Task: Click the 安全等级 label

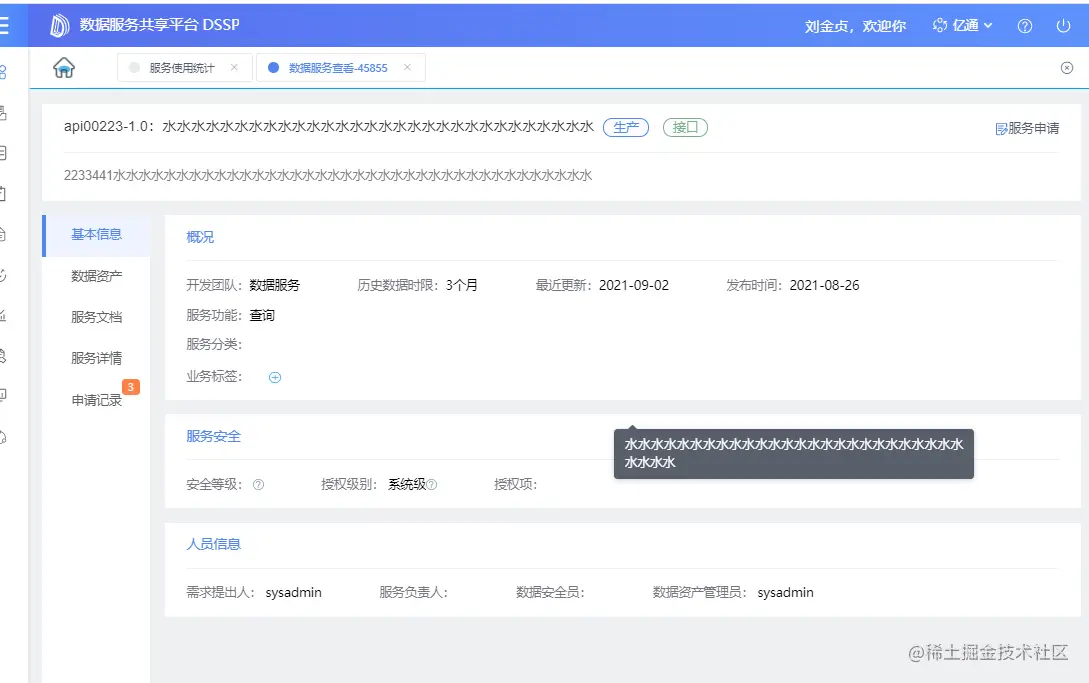Action: (214, 484)
